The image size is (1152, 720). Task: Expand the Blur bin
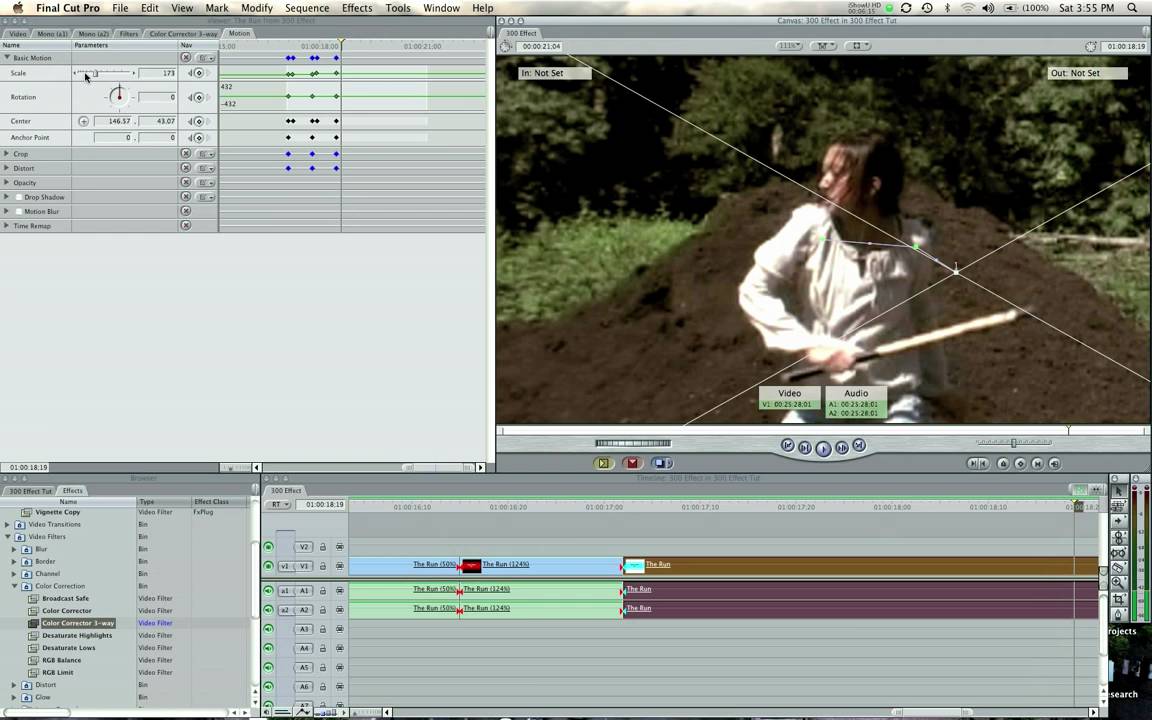point(14,549)
